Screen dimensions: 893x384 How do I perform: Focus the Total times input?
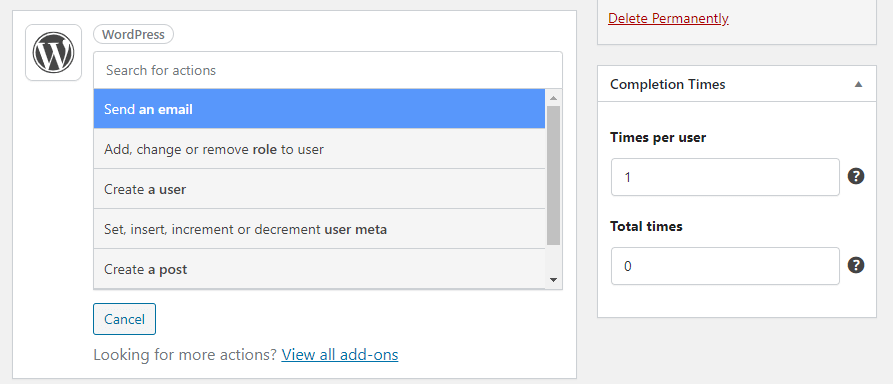tap(725, 266)
